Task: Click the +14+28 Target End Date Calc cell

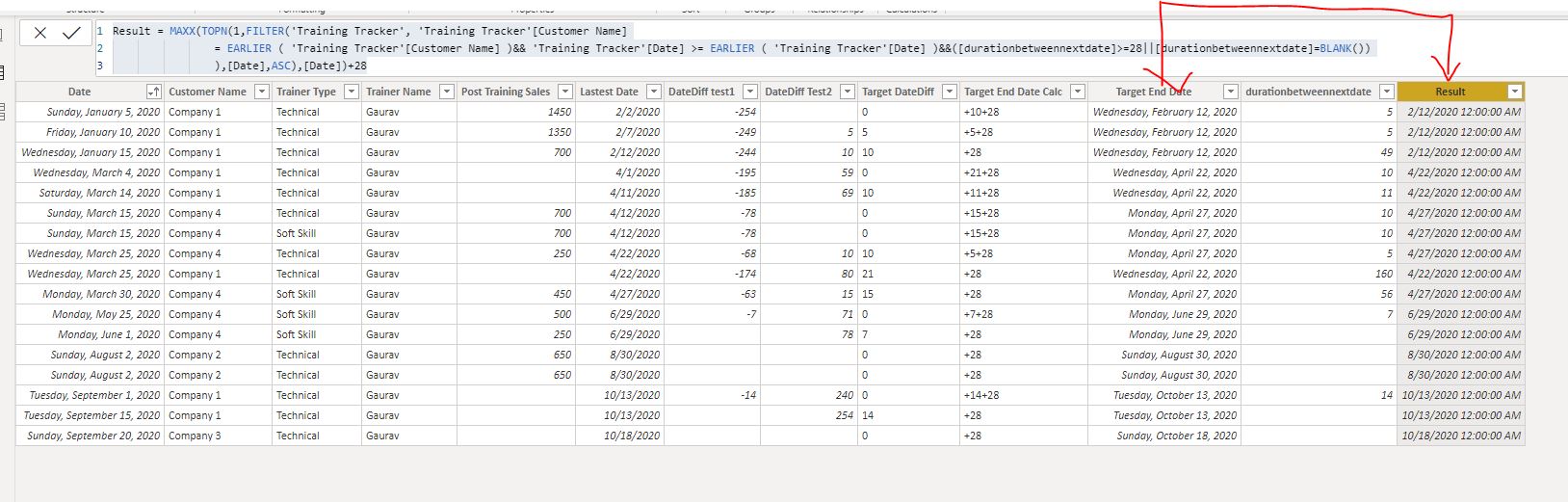Action: pyautogui.click(x=1024, y=395)
